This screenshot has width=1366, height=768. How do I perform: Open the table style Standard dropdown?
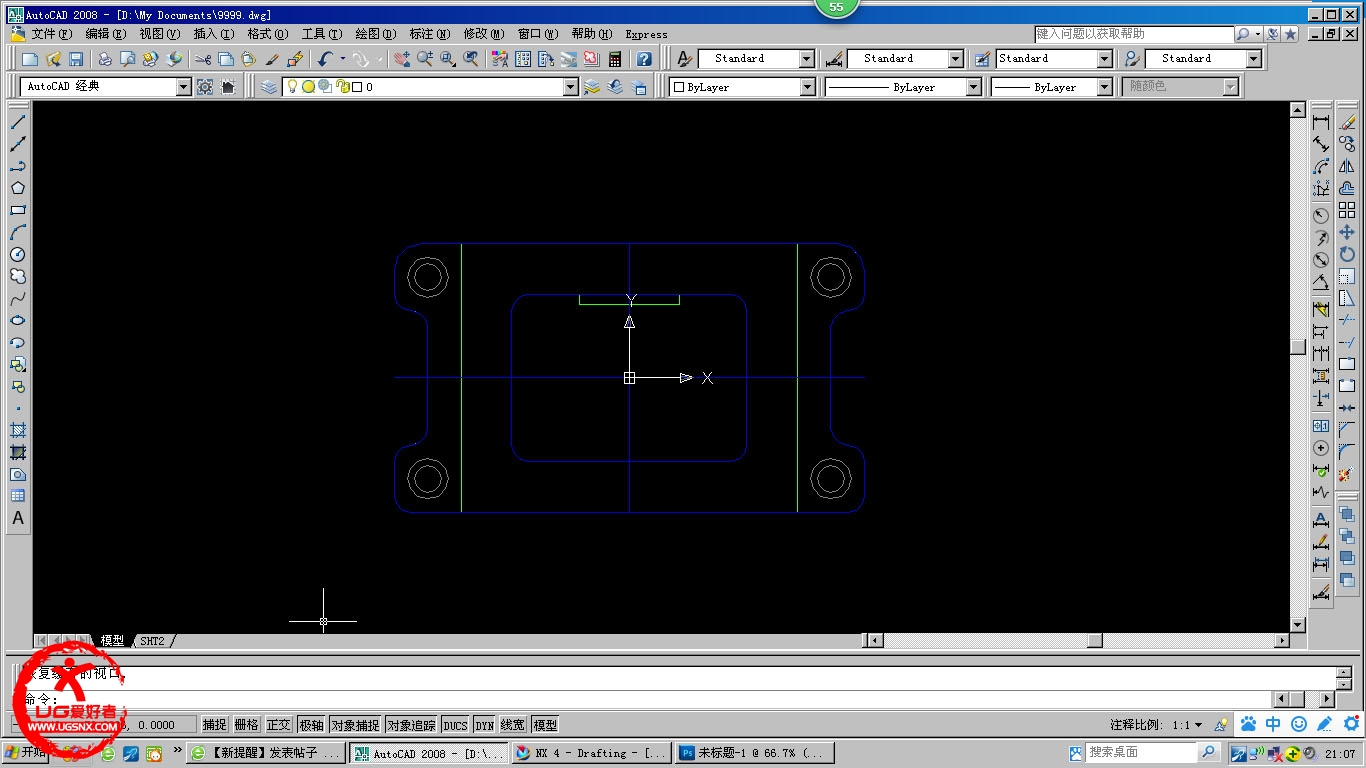pos(1105,59)
